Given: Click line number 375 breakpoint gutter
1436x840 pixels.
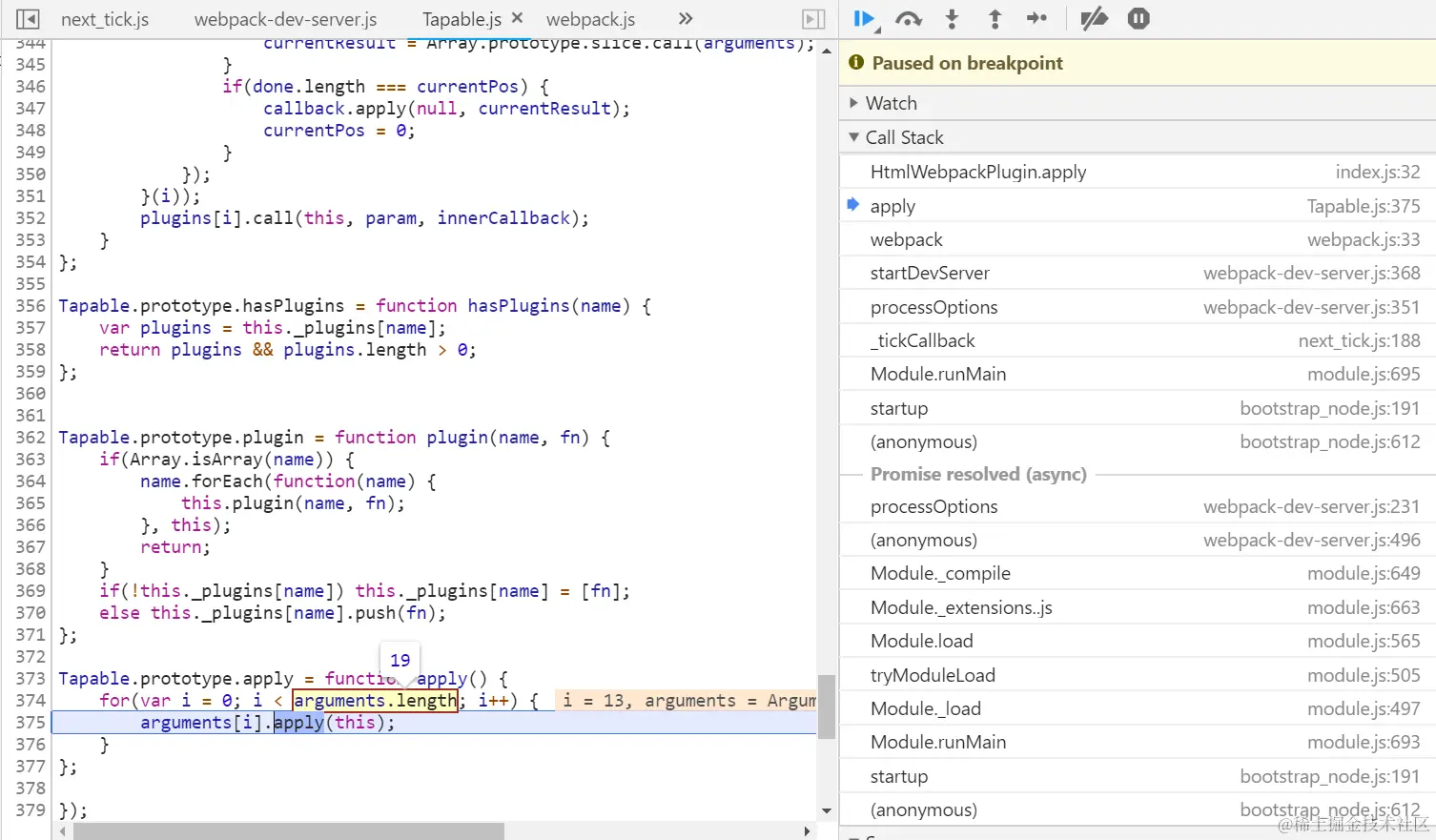Looking at the screenshot, I should pos(31,722).
